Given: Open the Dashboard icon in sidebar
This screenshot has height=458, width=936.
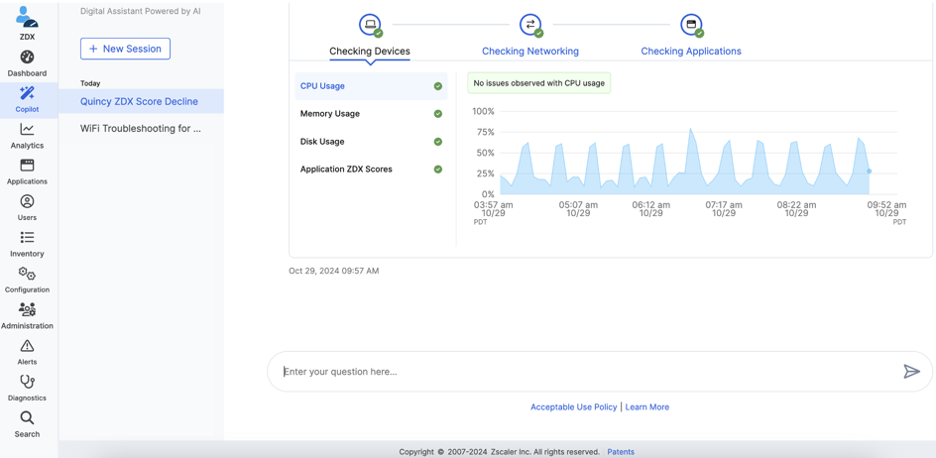Looking at the screenshot, I should (27, 58).
